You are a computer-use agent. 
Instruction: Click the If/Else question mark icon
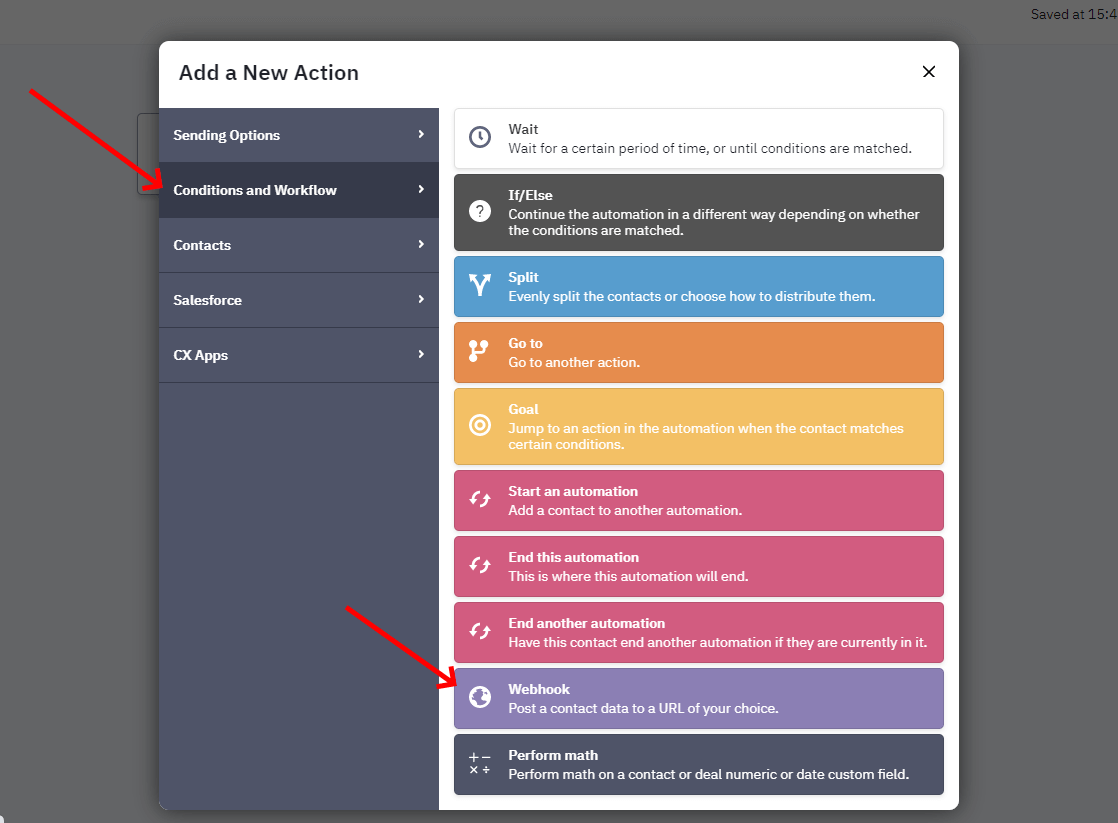point(480,211)
